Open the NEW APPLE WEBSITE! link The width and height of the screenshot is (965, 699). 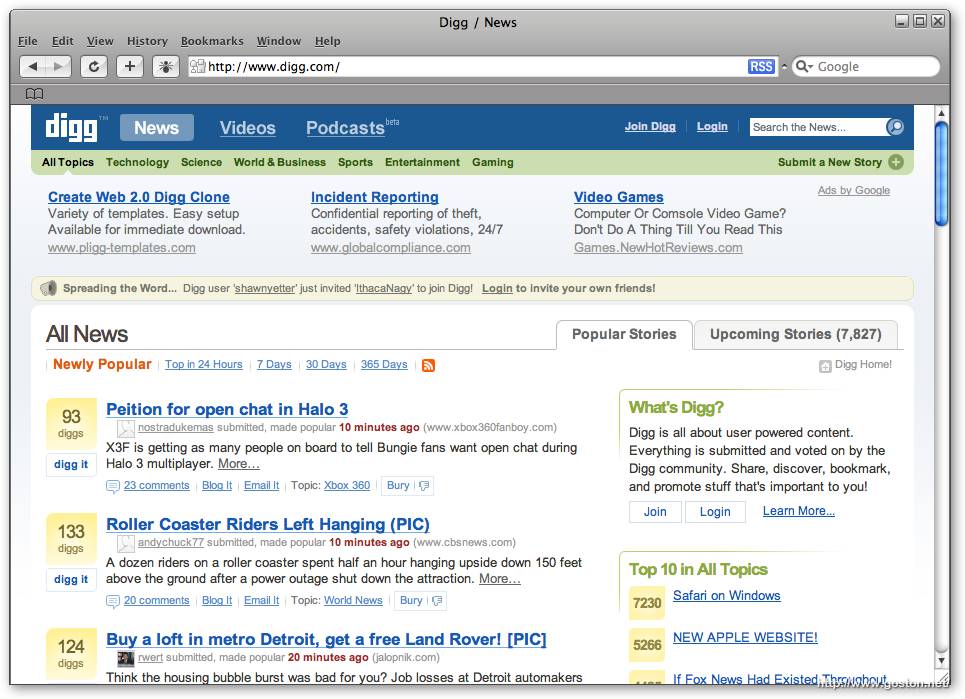[x=745, y=637]
